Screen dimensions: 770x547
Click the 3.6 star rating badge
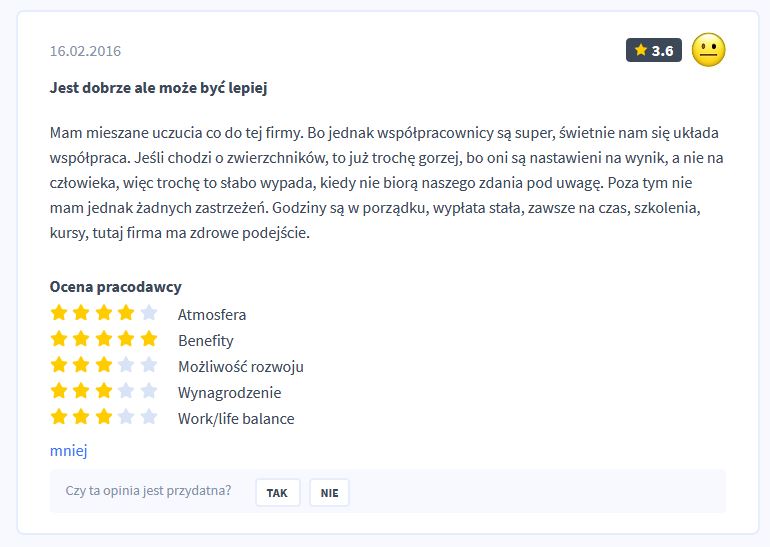point(654,50)
